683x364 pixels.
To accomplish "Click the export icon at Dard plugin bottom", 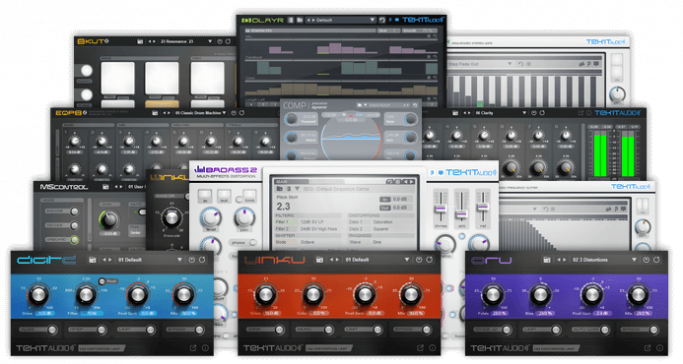I will [193, 348].
